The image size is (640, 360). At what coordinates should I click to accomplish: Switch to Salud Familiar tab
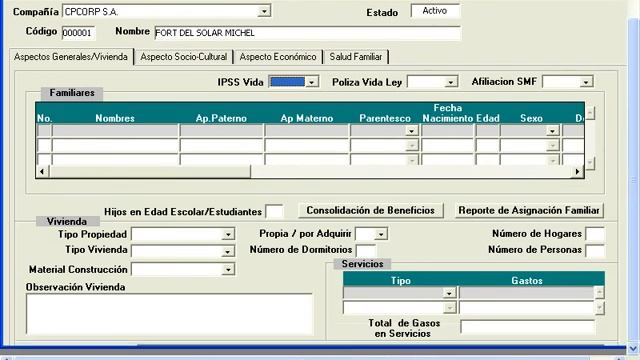click(356, 57)
